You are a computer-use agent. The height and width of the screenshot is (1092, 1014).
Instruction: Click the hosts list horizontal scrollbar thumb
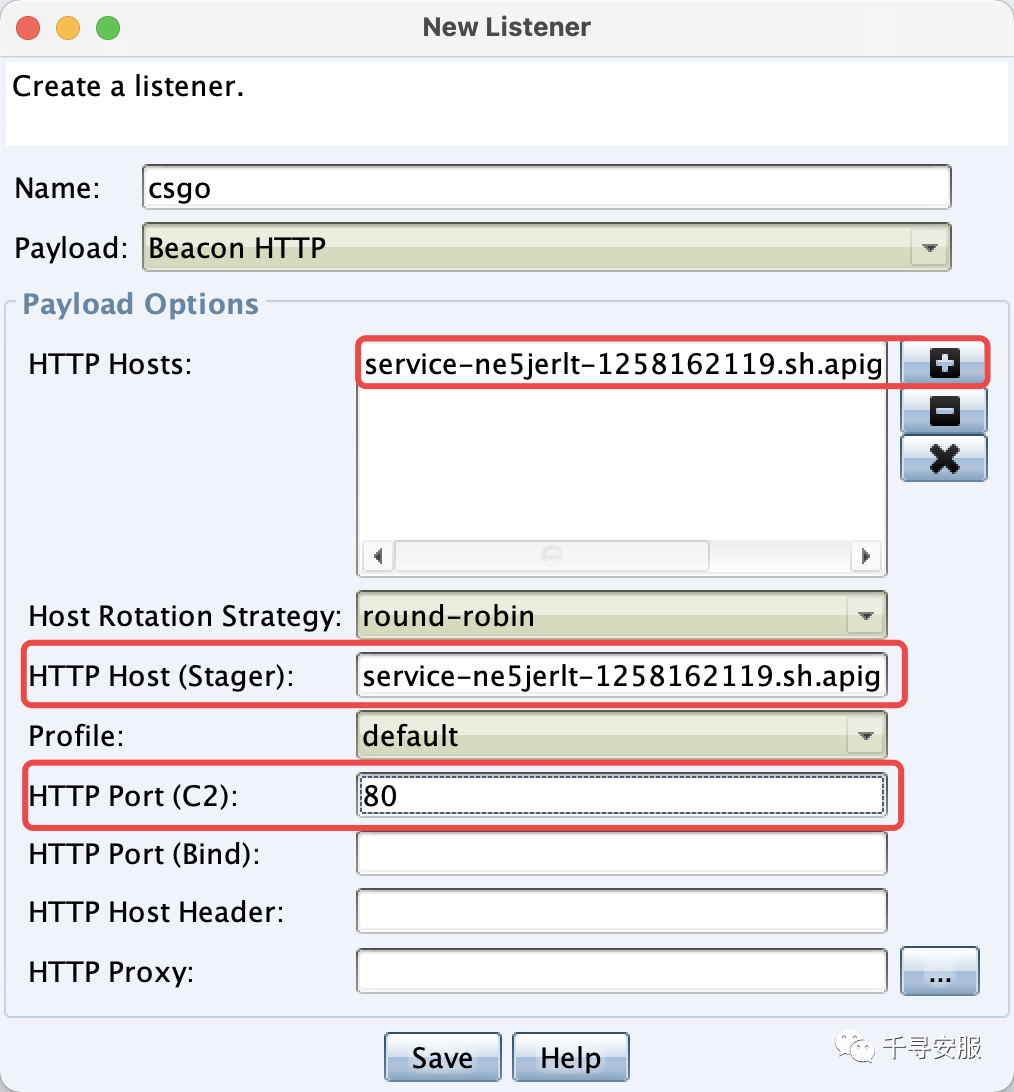coord(552,556)
